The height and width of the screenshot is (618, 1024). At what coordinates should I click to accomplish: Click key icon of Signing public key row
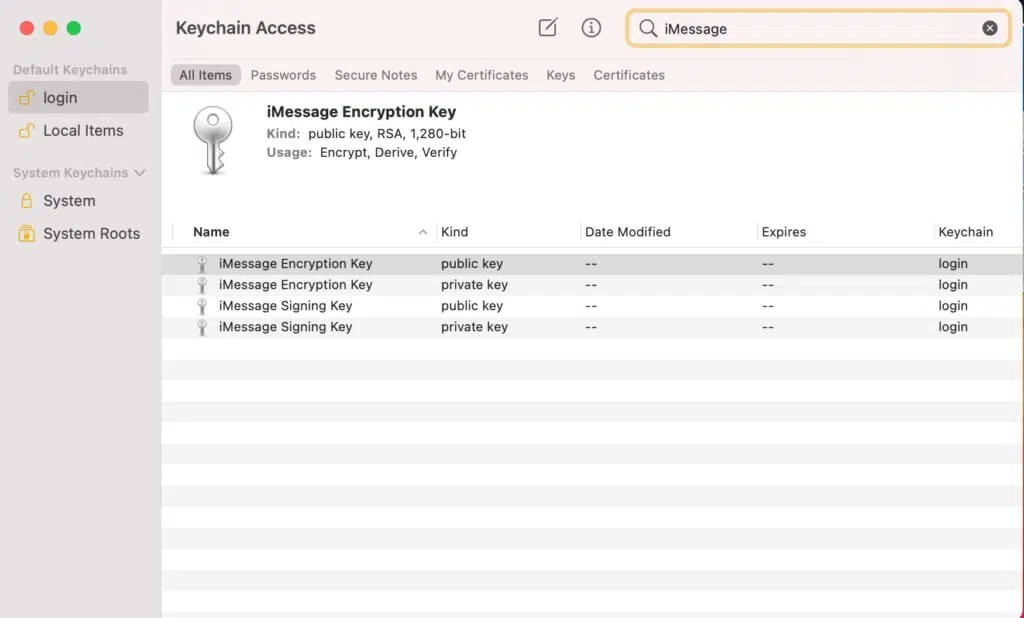[x=202, y=306]
